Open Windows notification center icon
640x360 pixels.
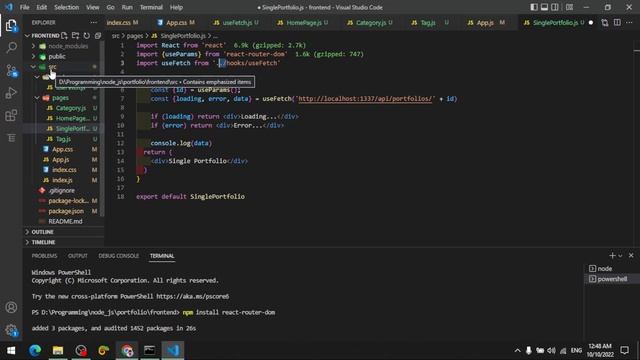pos(624,350)
